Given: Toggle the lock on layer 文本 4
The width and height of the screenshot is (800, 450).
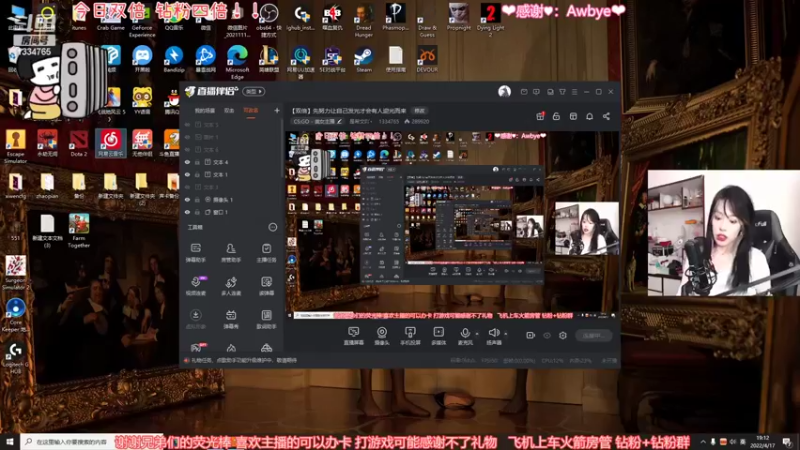Looking at the screenshot, I should click(197, 162).
